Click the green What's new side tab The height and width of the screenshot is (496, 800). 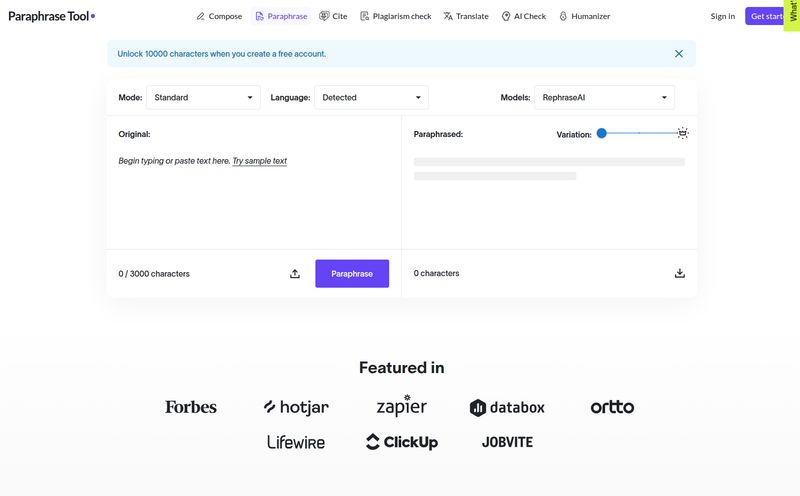click(x=792, y=15)
